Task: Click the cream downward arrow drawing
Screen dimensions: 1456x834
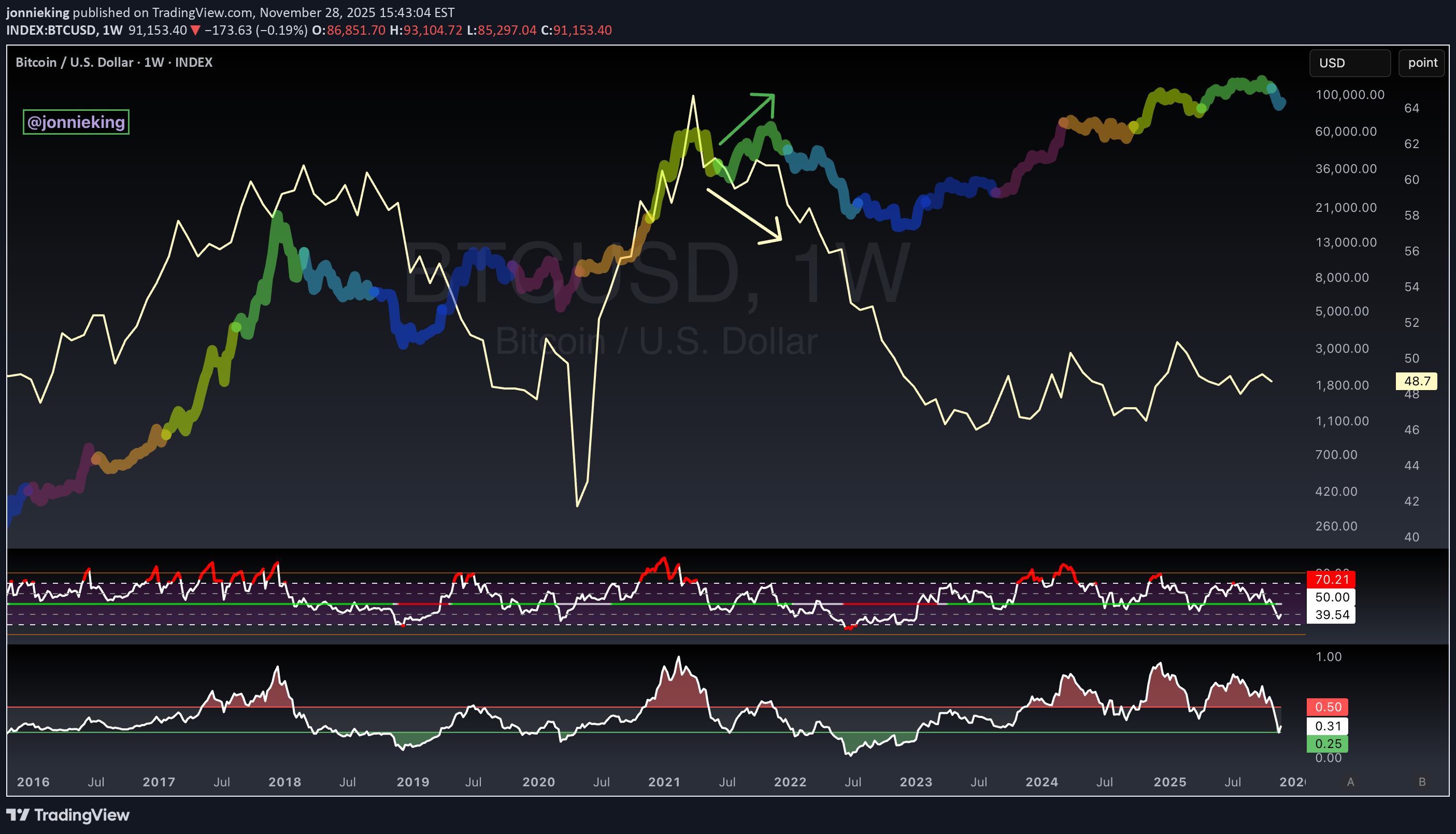Action: [745, 215]
